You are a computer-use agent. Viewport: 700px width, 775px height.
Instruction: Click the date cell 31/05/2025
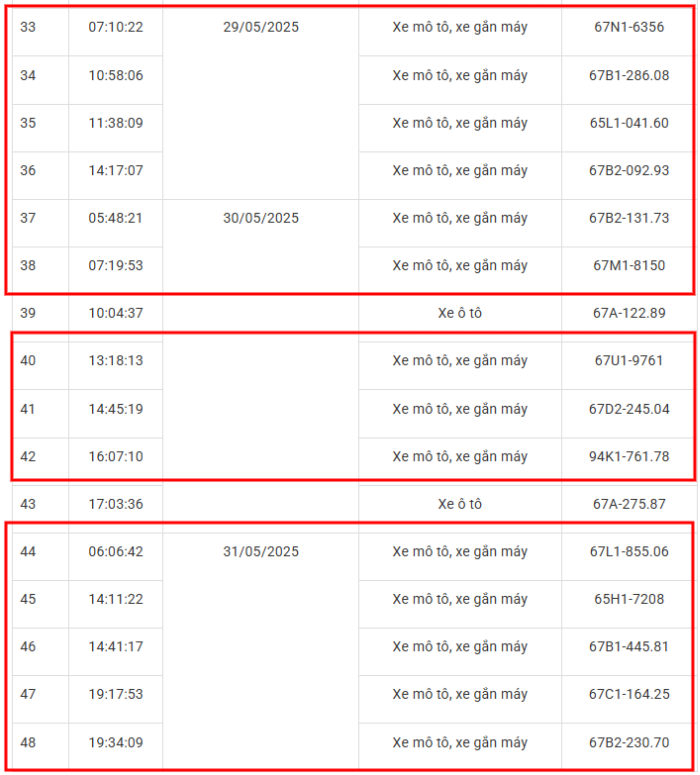(x=261, y=552)
